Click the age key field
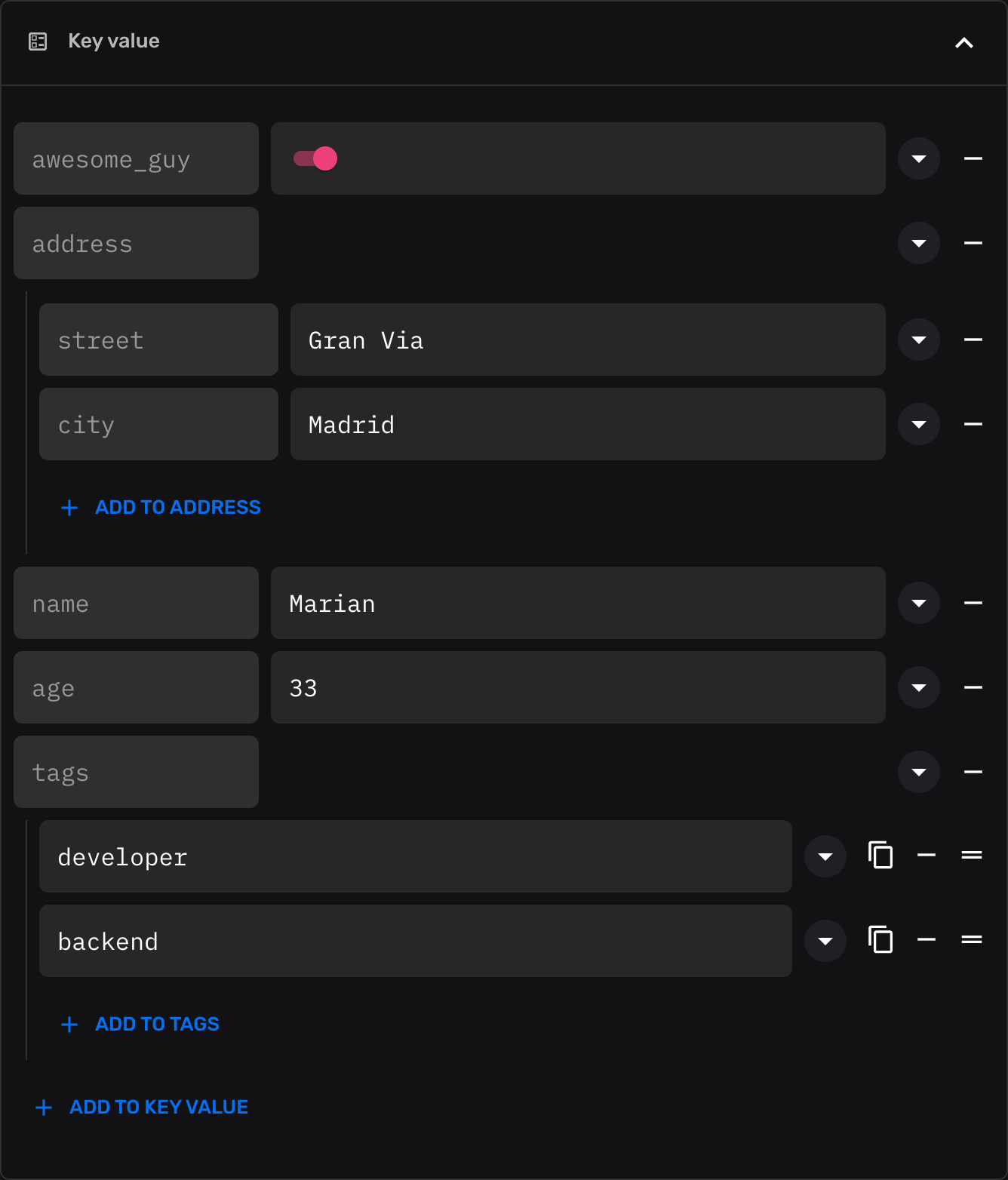 point(136,687)
